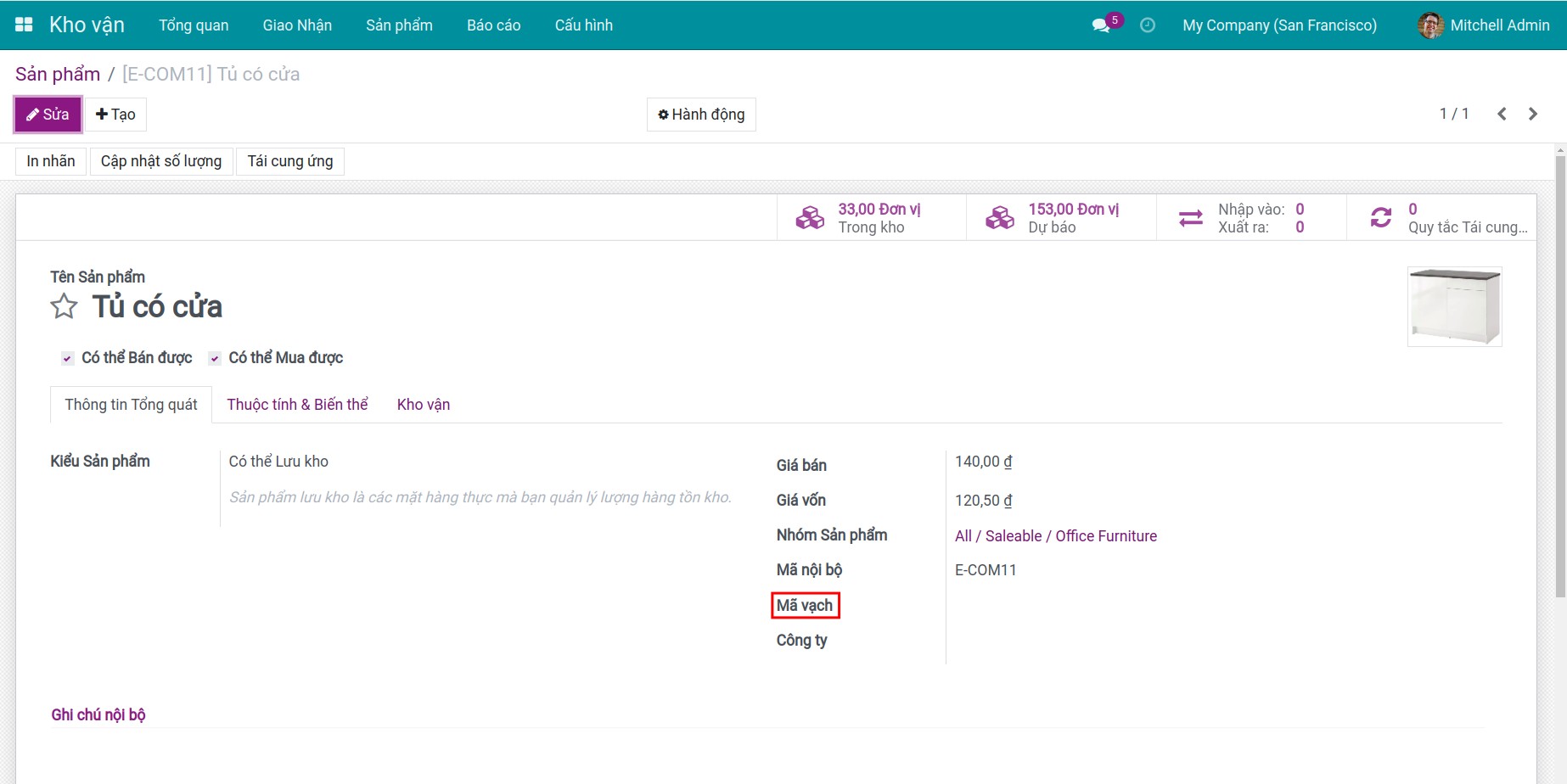Click the Ghi chú nội bộ section heading

[x=98, y=714]
